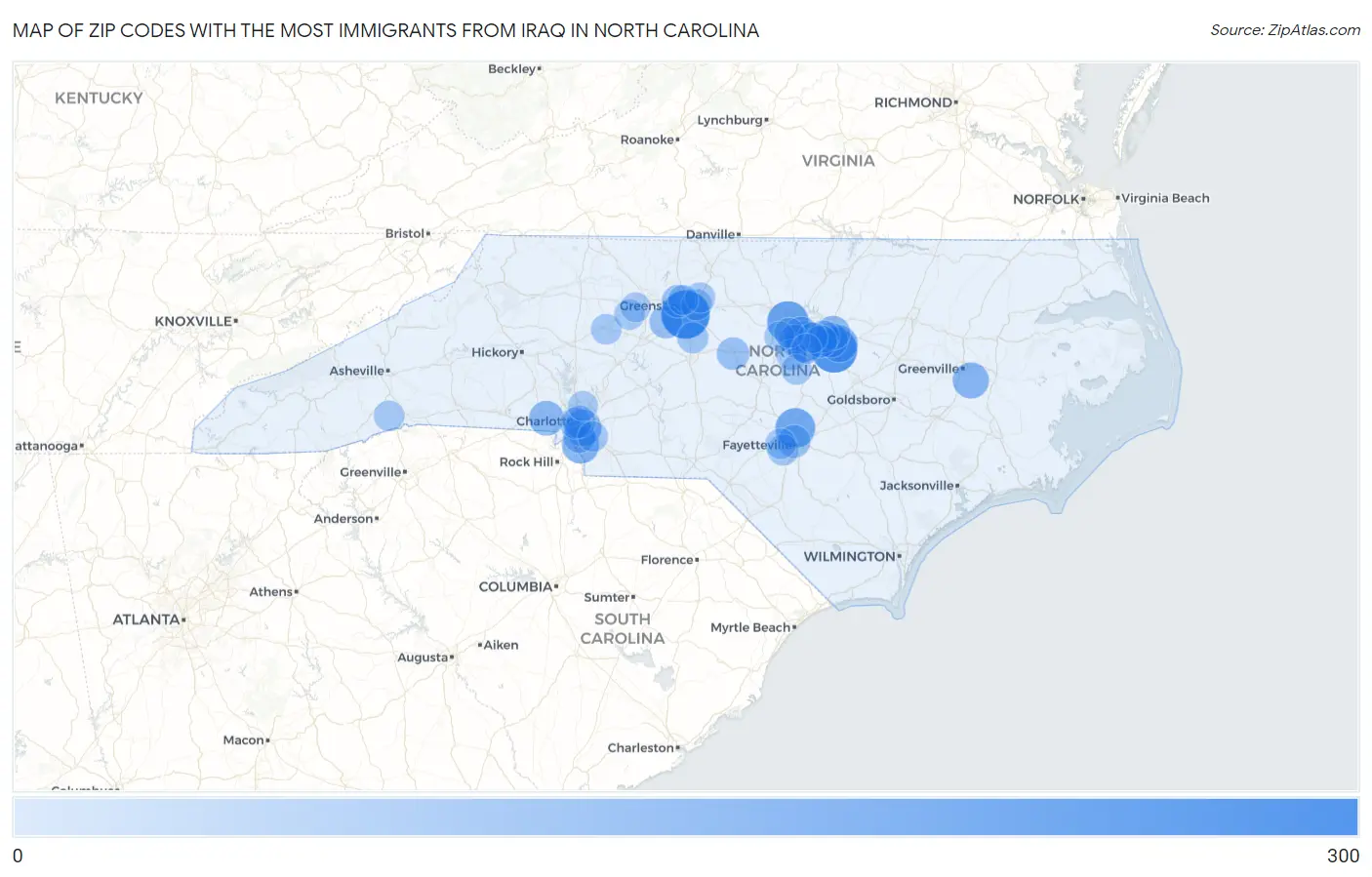The width and height of the screenshot is (1372, 877).
Task: Click the Aiken city label
Action: point(502,645)
